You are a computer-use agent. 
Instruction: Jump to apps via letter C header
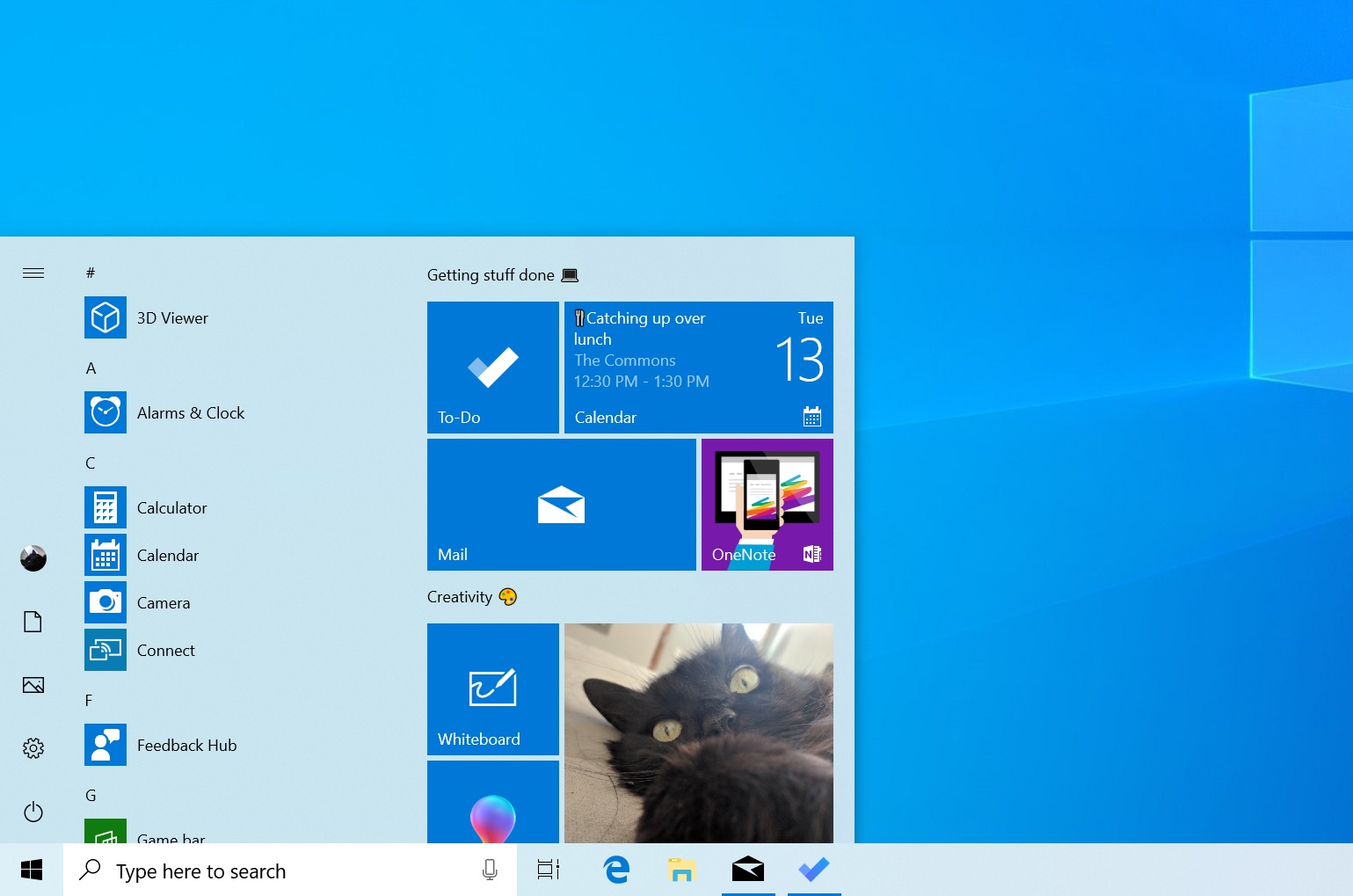pos(91,463)
